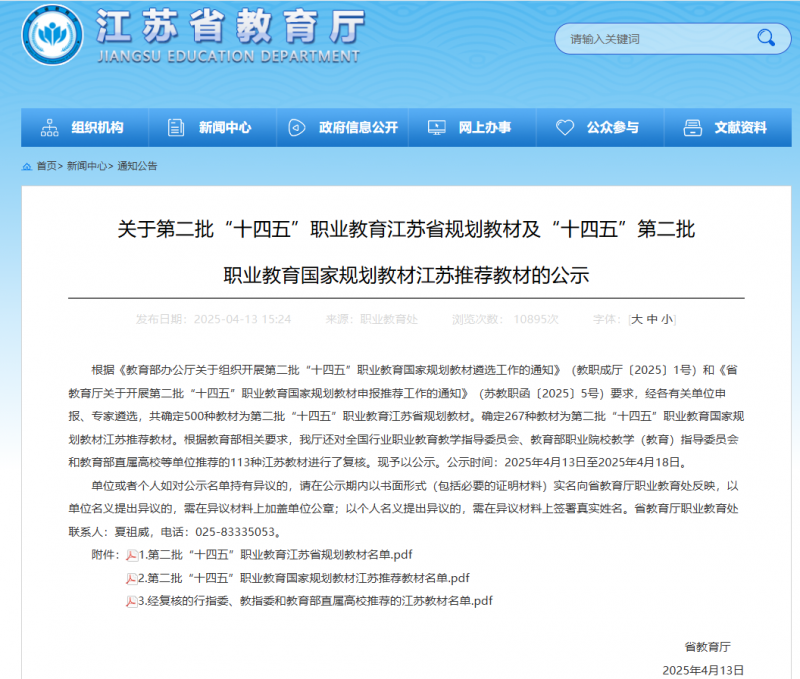
Task: Go to 首页 in the breadcrumb
Action: [46, 166]
